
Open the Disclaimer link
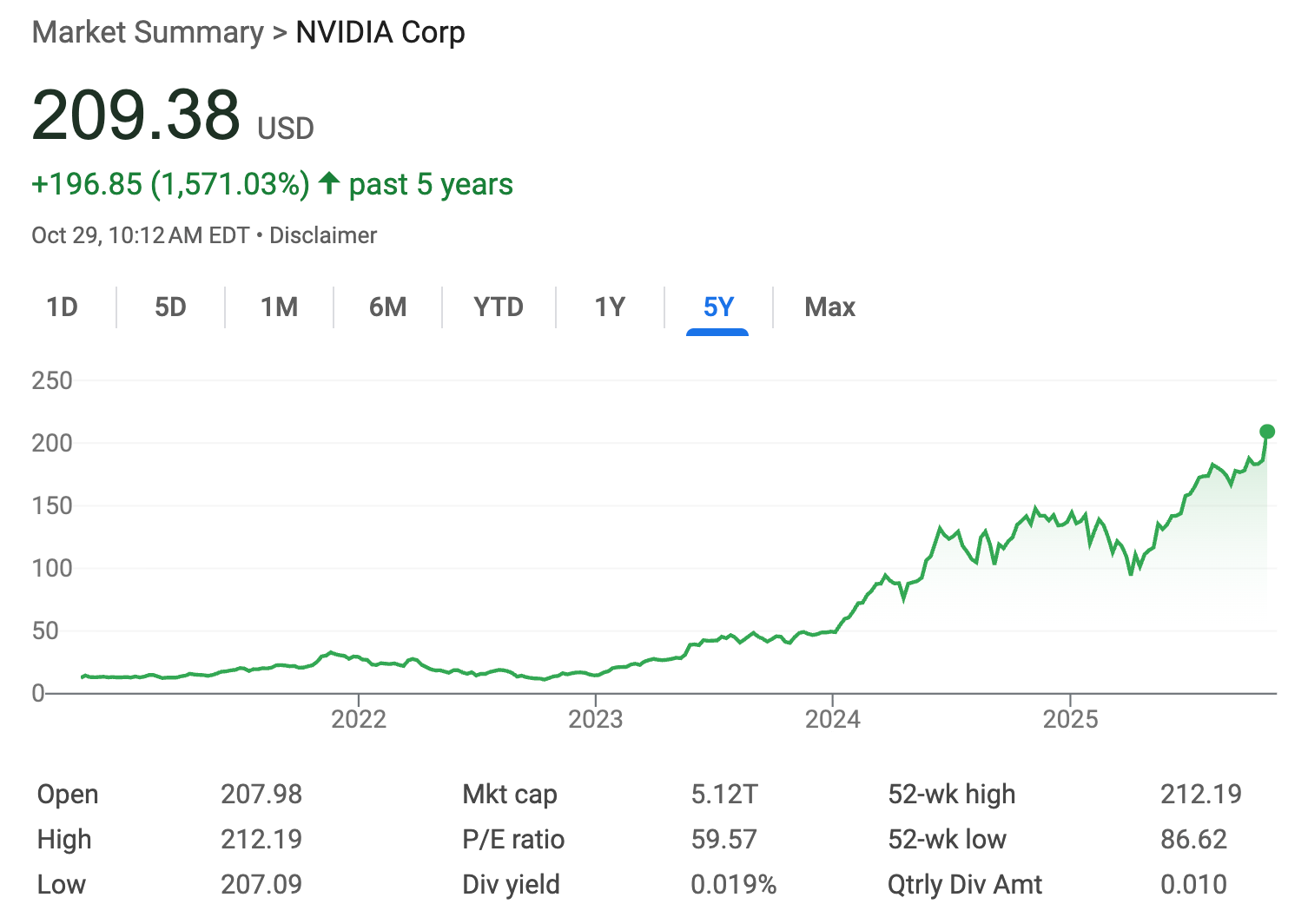[323, 234]
